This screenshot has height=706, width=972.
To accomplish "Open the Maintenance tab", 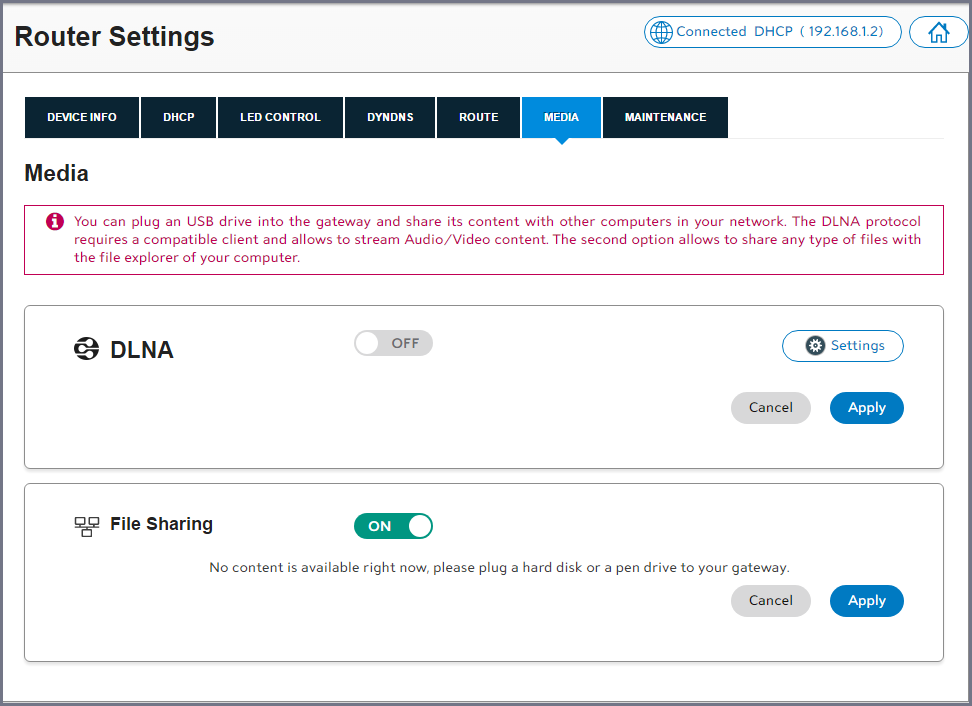I will [665, 117].
